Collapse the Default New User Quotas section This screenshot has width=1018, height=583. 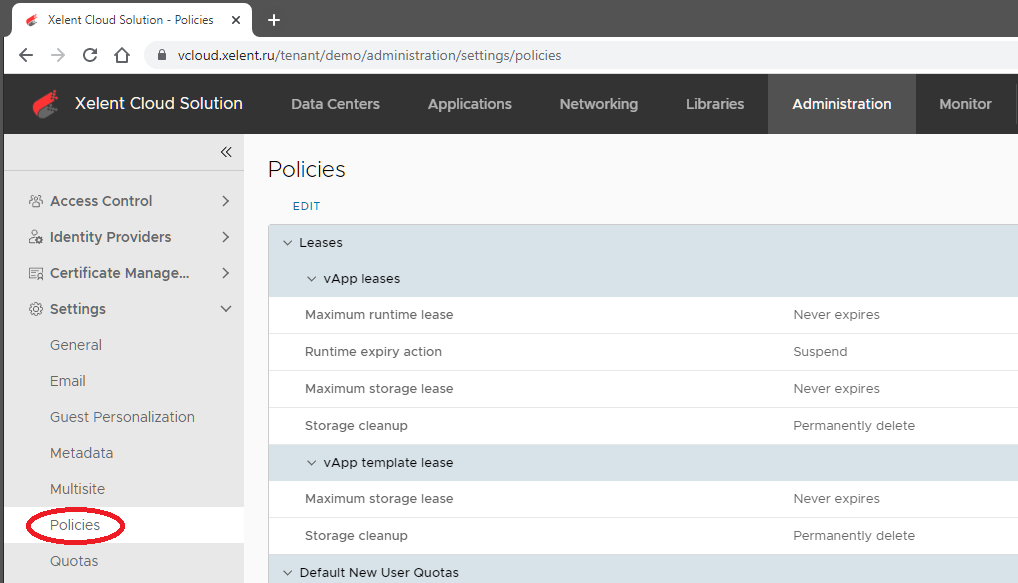(288, 573)
